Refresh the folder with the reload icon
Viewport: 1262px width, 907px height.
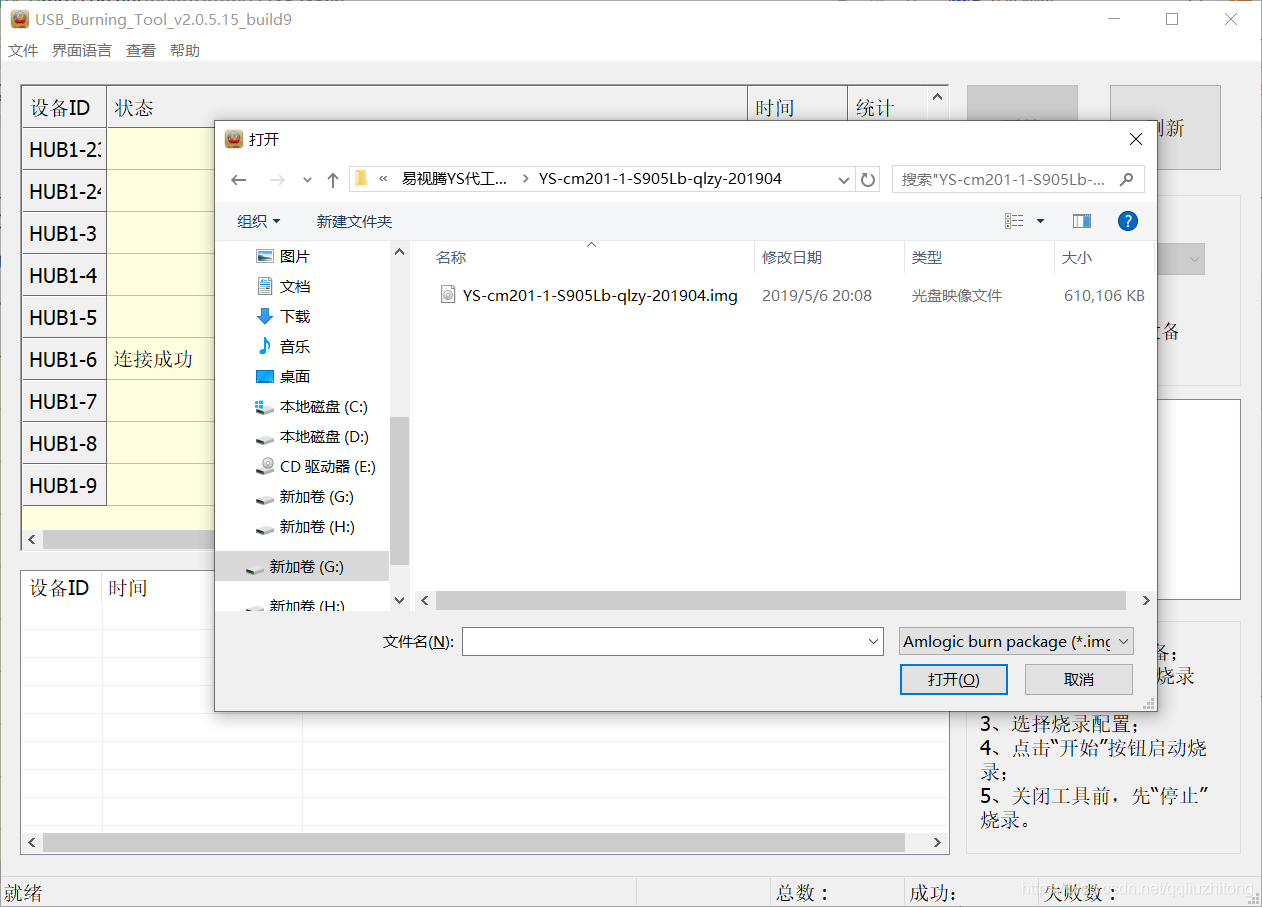click(868, 180)
